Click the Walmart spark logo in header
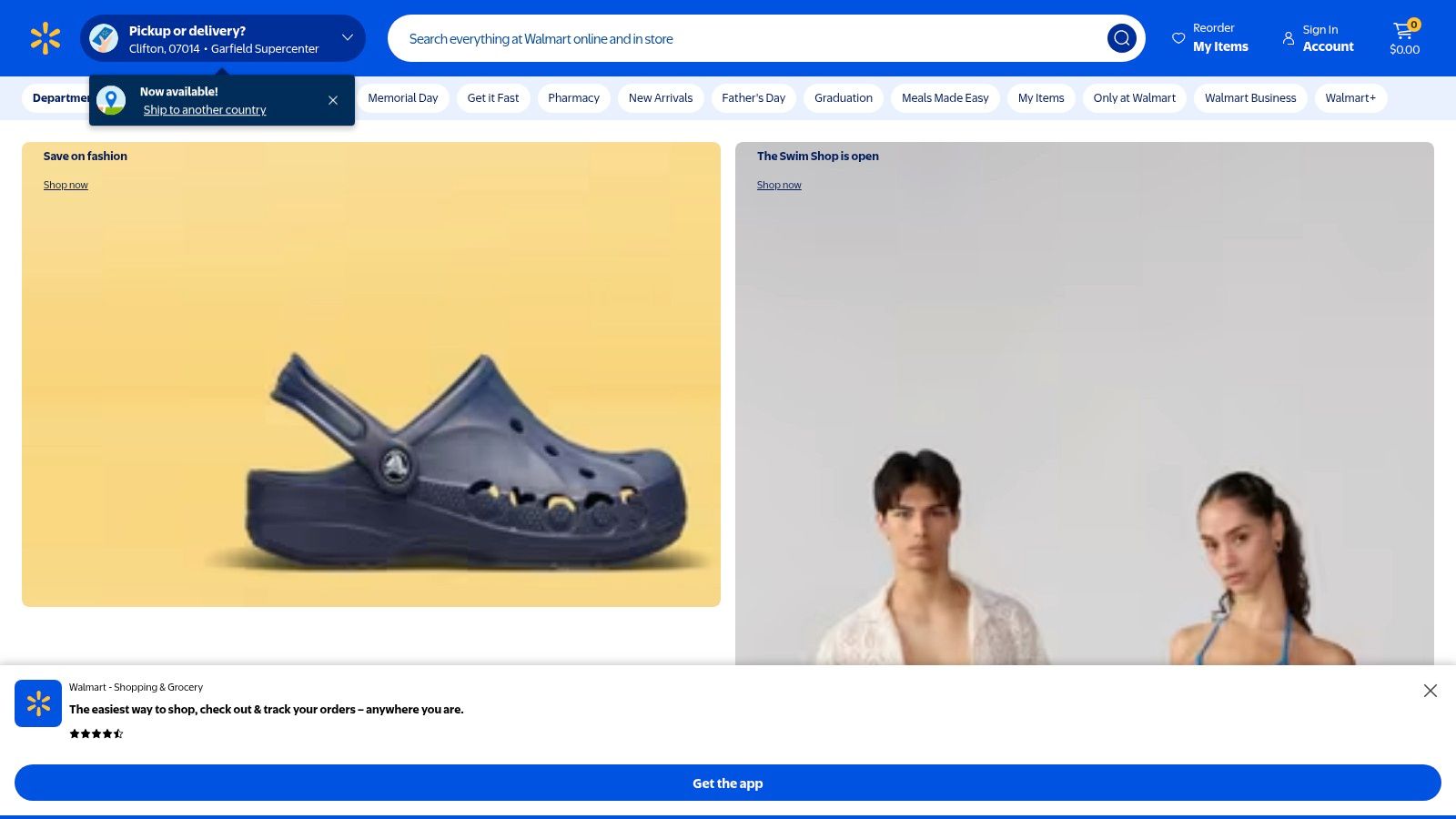The height and width of the screenshot is (819, 1456). [45, 38]
